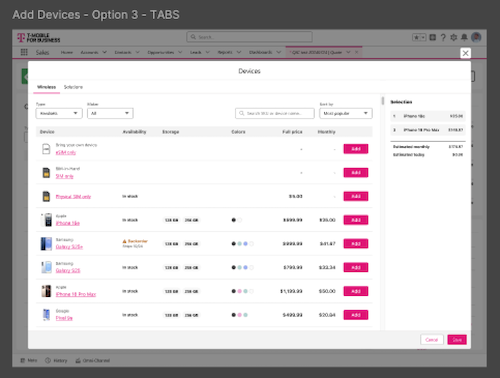The height and width of the screenshot is (378, 500).
Task: Open the Sort by Most popular dropdown
Action: point(346,113)
